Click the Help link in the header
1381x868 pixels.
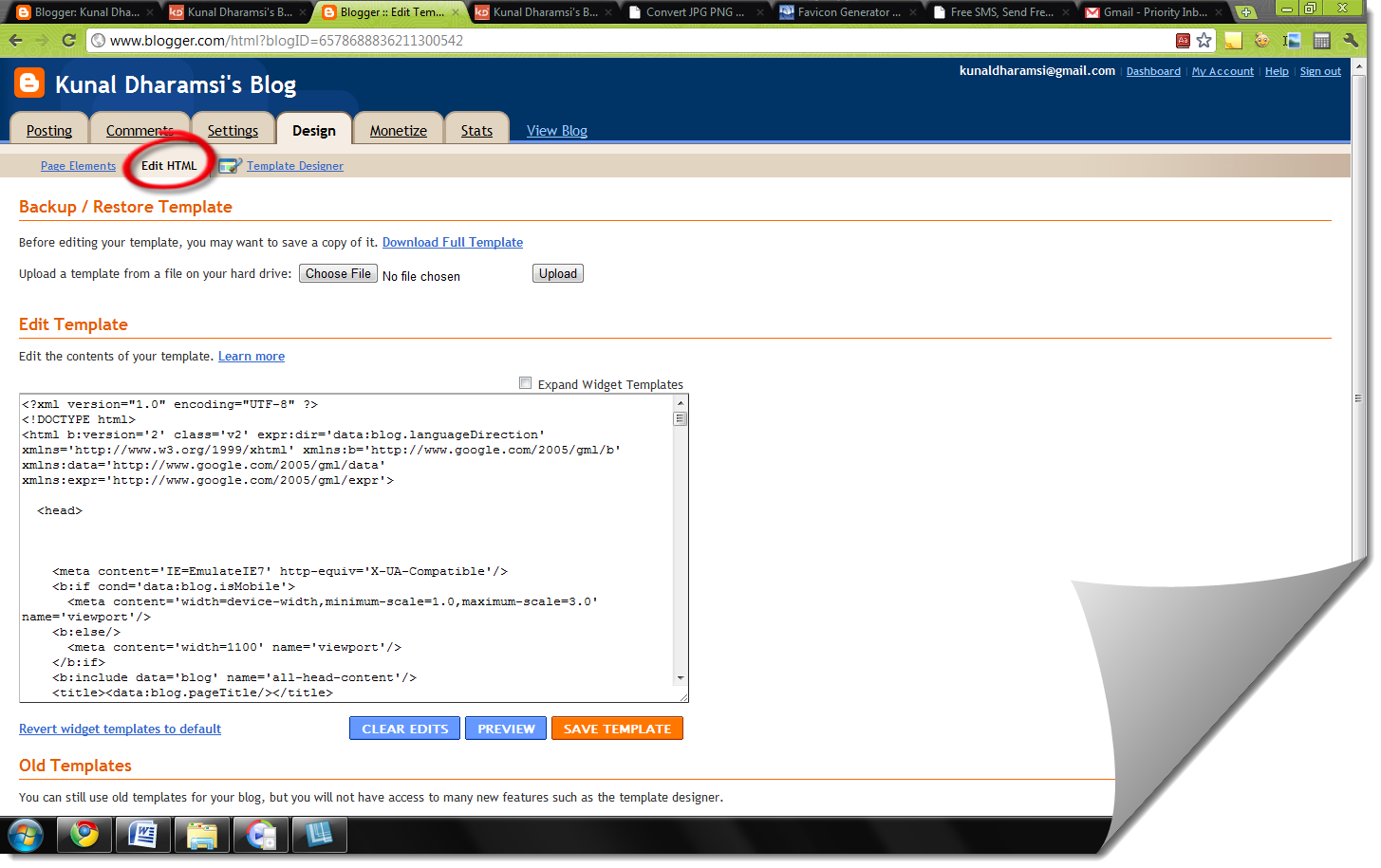[1277, 71]
